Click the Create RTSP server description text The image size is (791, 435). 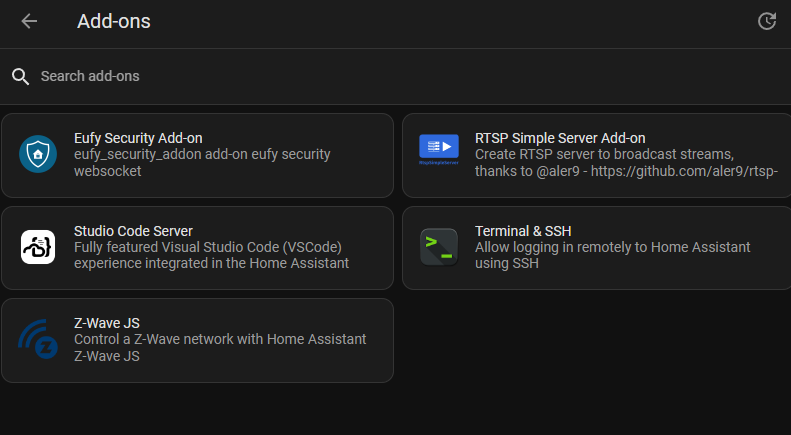[626, 162]
